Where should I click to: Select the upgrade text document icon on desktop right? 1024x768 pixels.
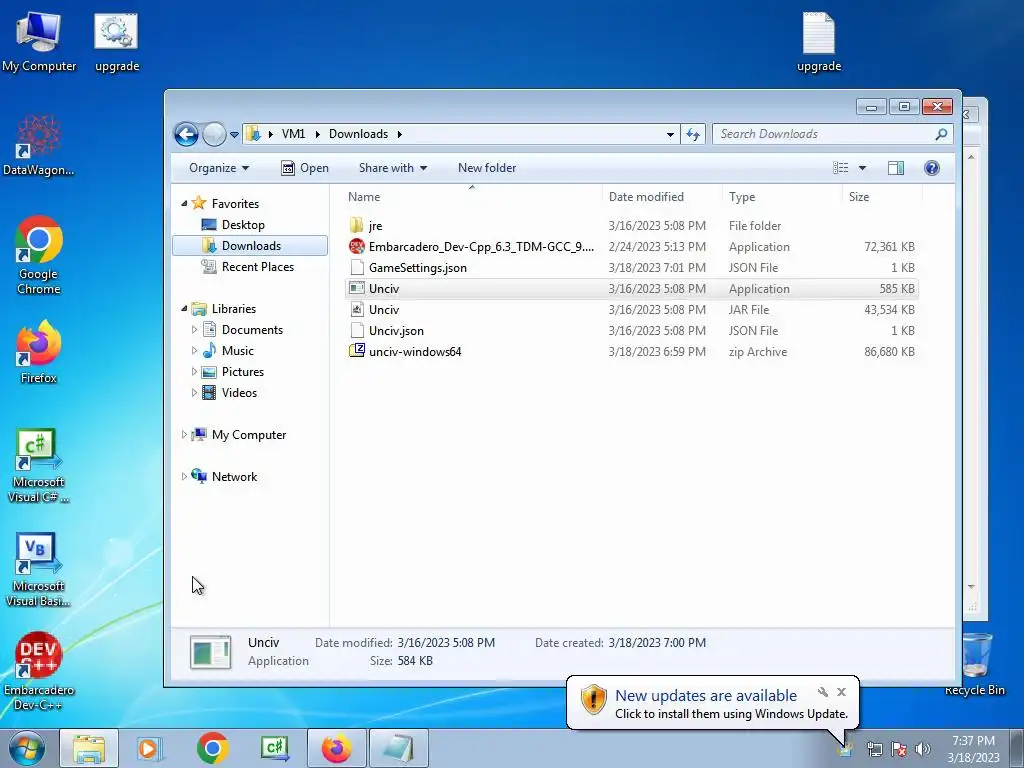click(819, 40)
